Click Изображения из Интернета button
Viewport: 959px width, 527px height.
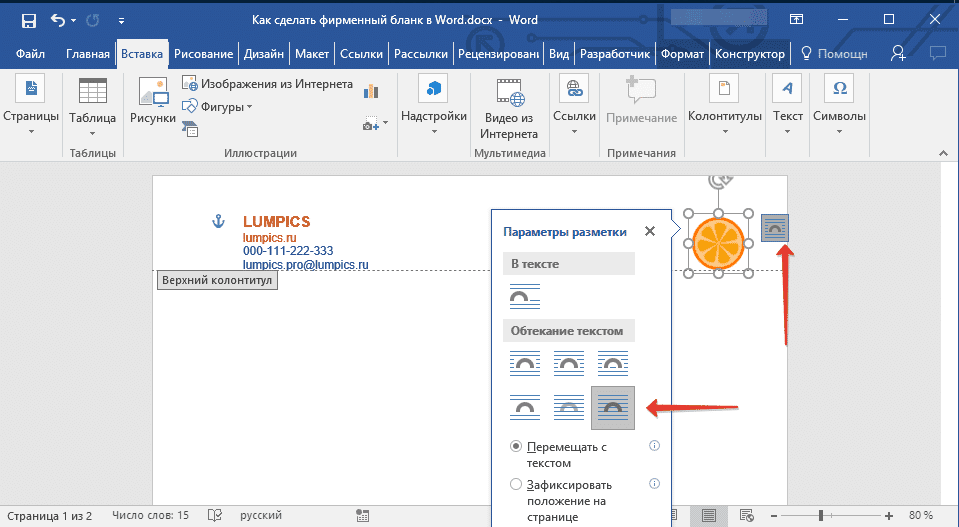pos(267,84)
